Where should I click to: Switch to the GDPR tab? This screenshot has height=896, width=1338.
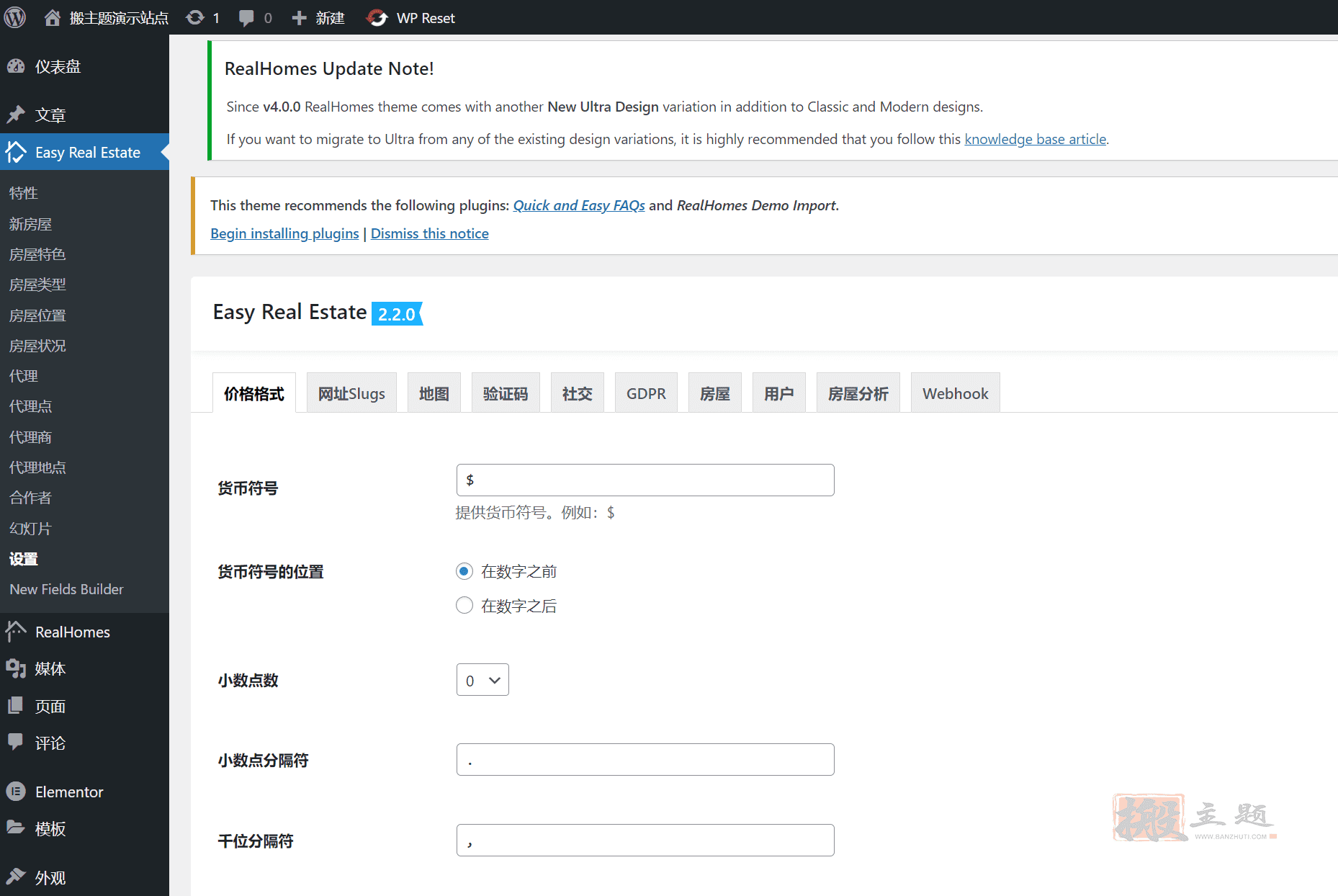click(646, 393)
